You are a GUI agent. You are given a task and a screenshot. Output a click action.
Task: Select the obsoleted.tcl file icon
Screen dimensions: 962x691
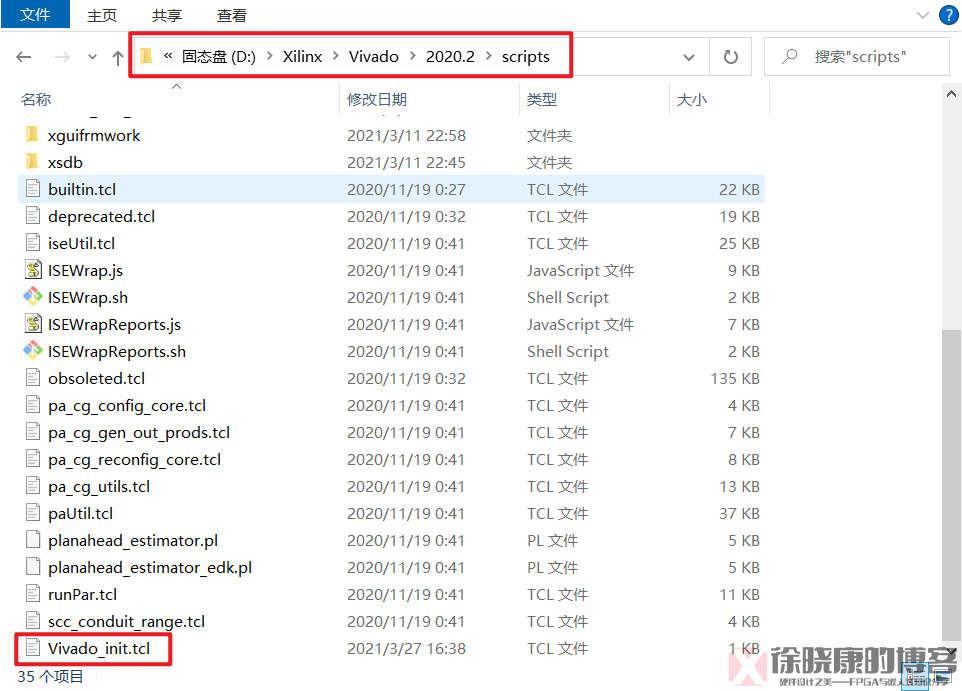pos(33,377)
